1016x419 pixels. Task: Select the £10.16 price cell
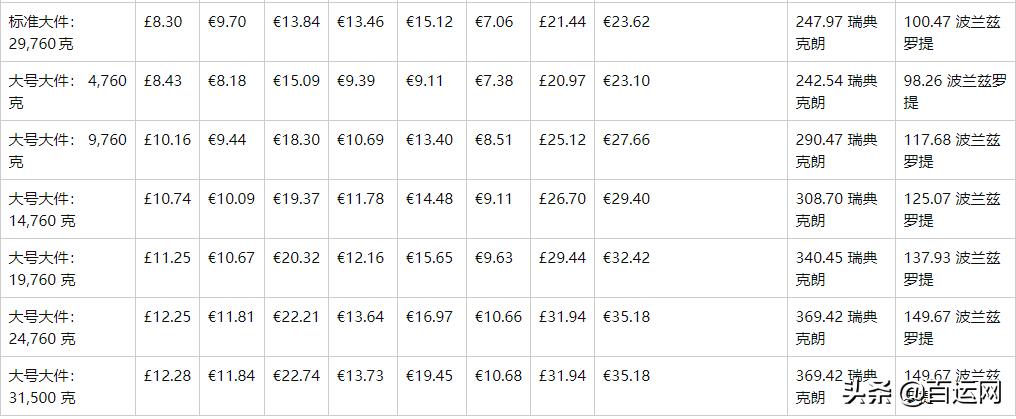click(x=167, y=140)
